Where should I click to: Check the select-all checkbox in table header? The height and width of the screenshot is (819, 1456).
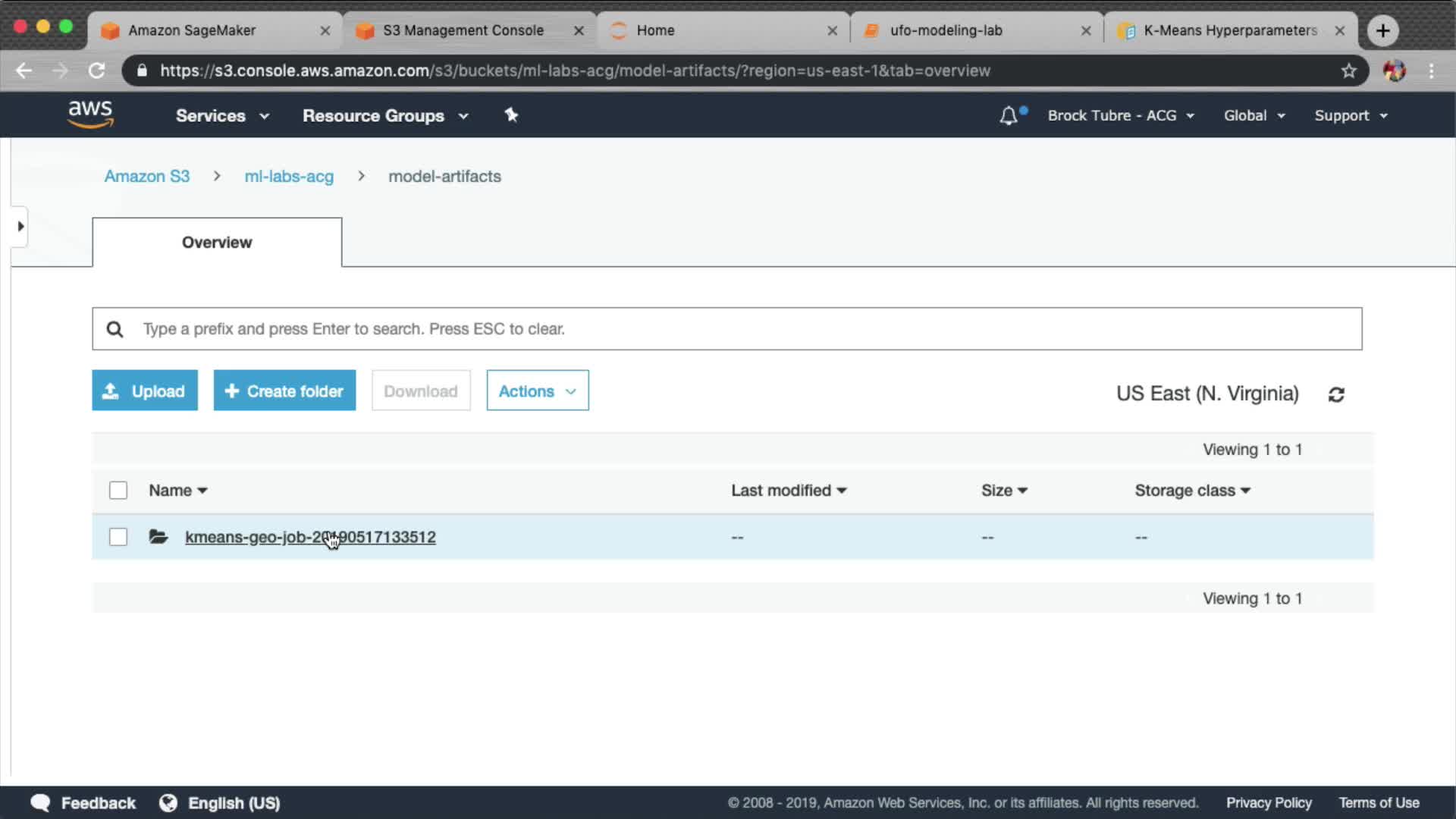click(x=118, y=491)
